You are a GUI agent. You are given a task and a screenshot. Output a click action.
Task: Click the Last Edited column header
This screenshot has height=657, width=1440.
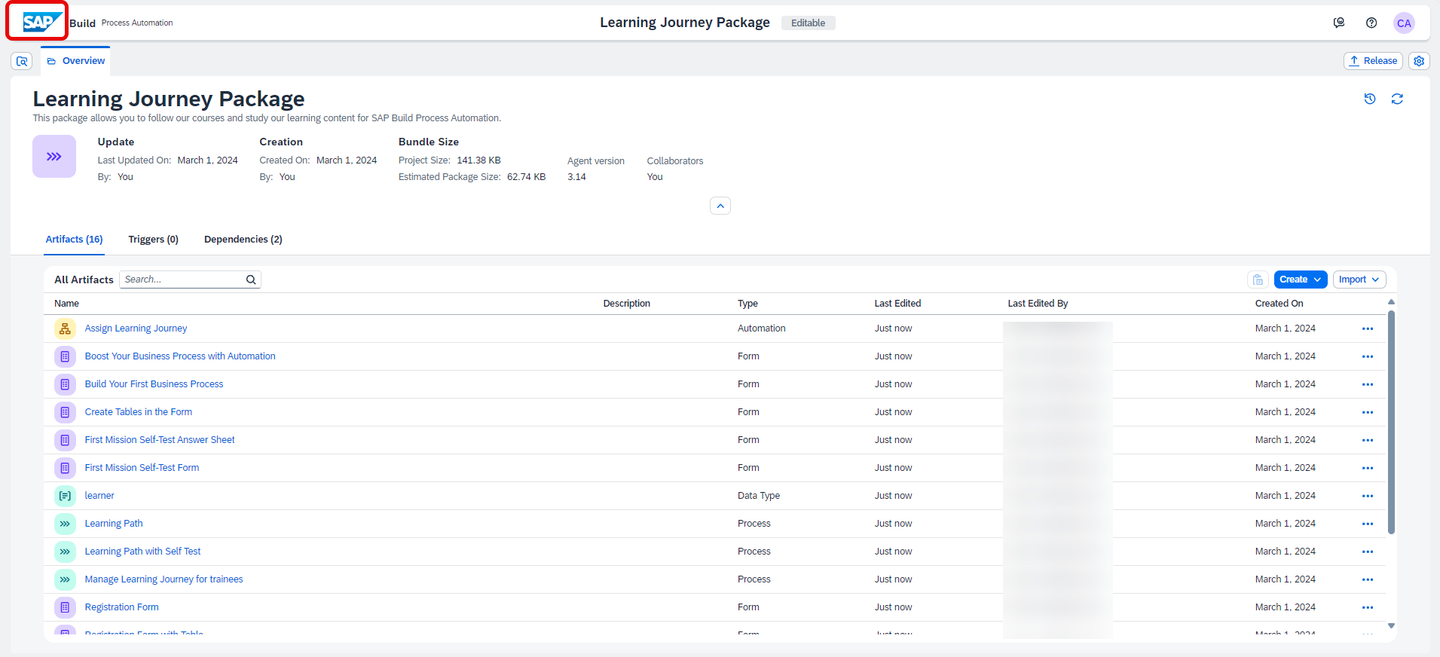[x=898, y=304]
